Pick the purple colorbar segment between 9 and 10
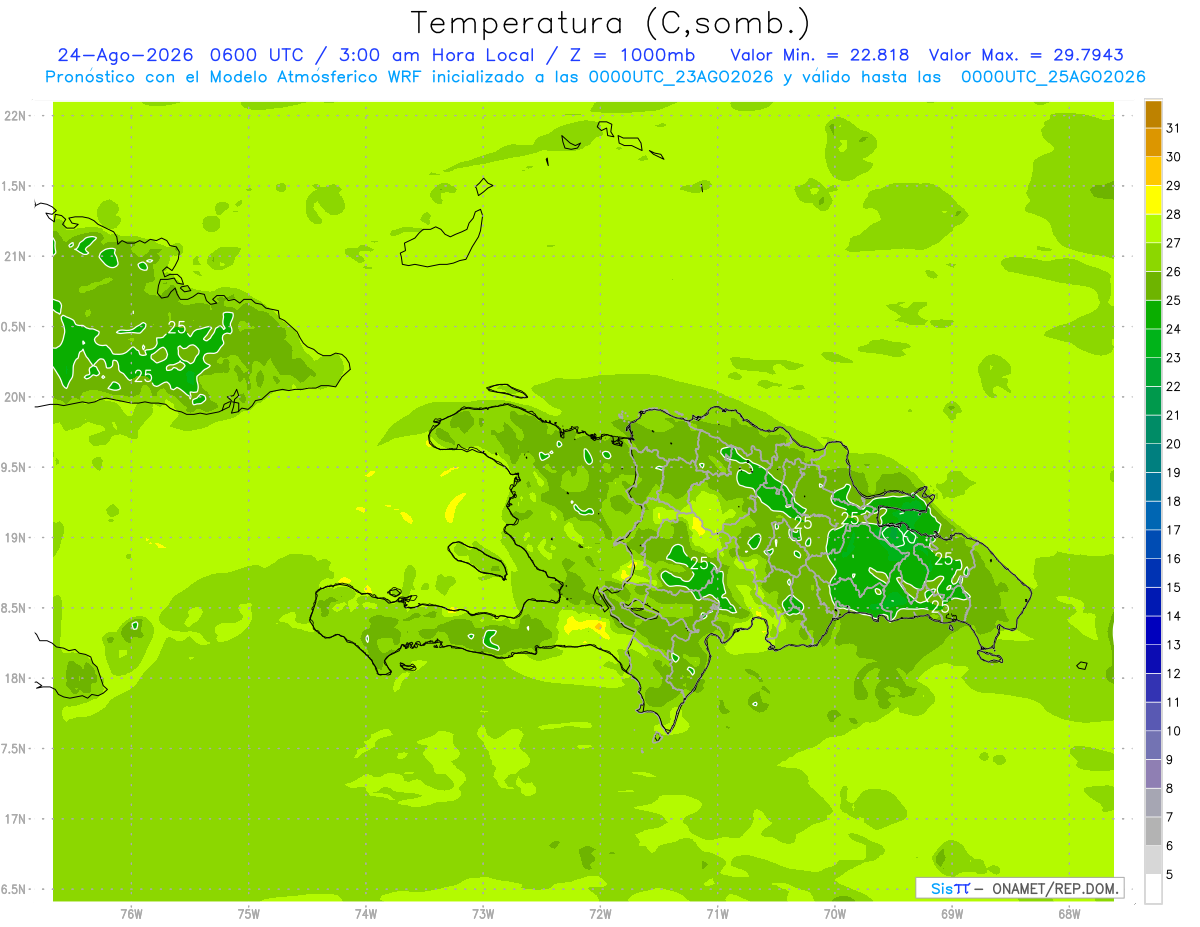The image size is (1200, 927). pyautogui.click(x=1153, y=746)
